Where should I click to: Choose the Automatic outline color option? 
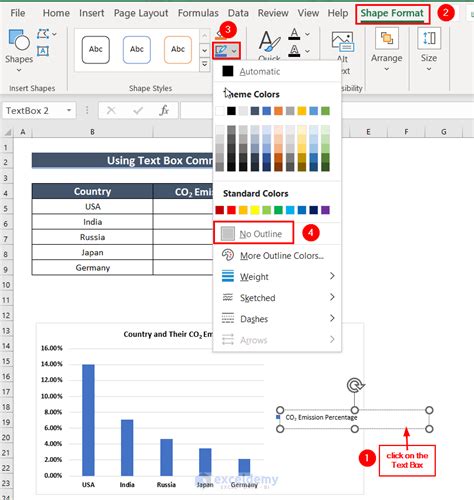point(277,71)
